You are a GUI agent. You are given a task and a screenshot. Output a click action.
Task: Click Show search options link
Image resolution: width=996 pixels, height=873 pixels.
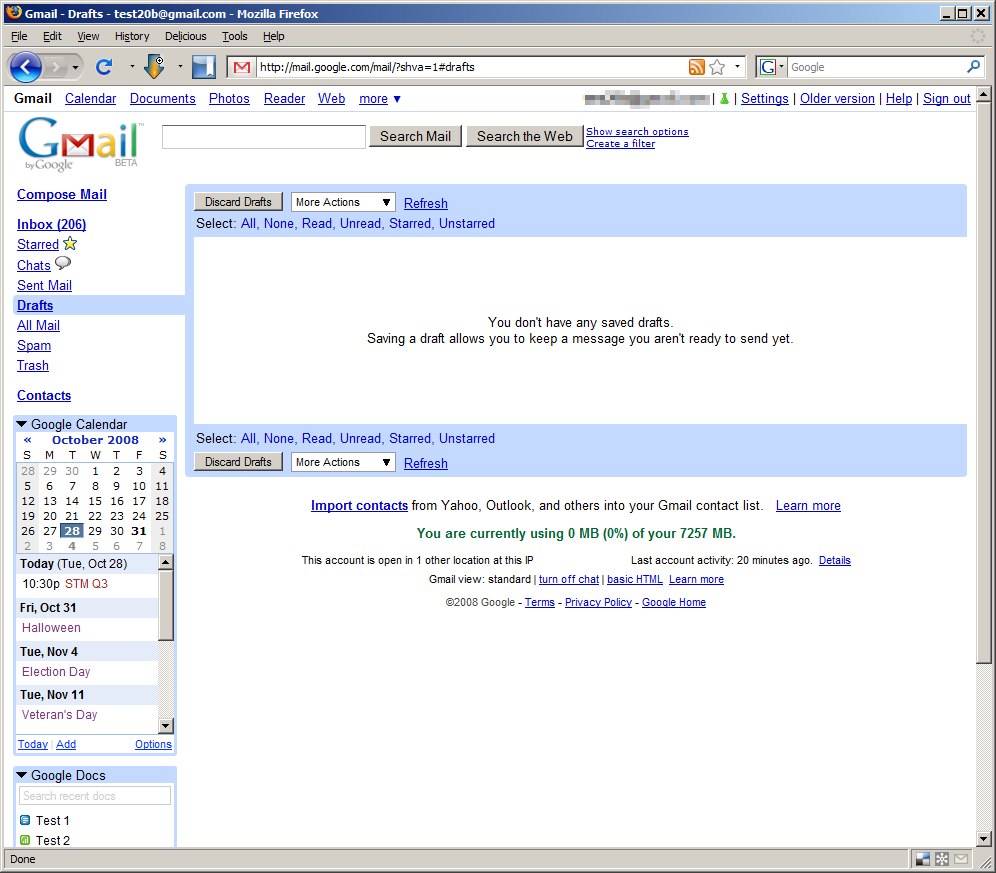tap(637, 132)
